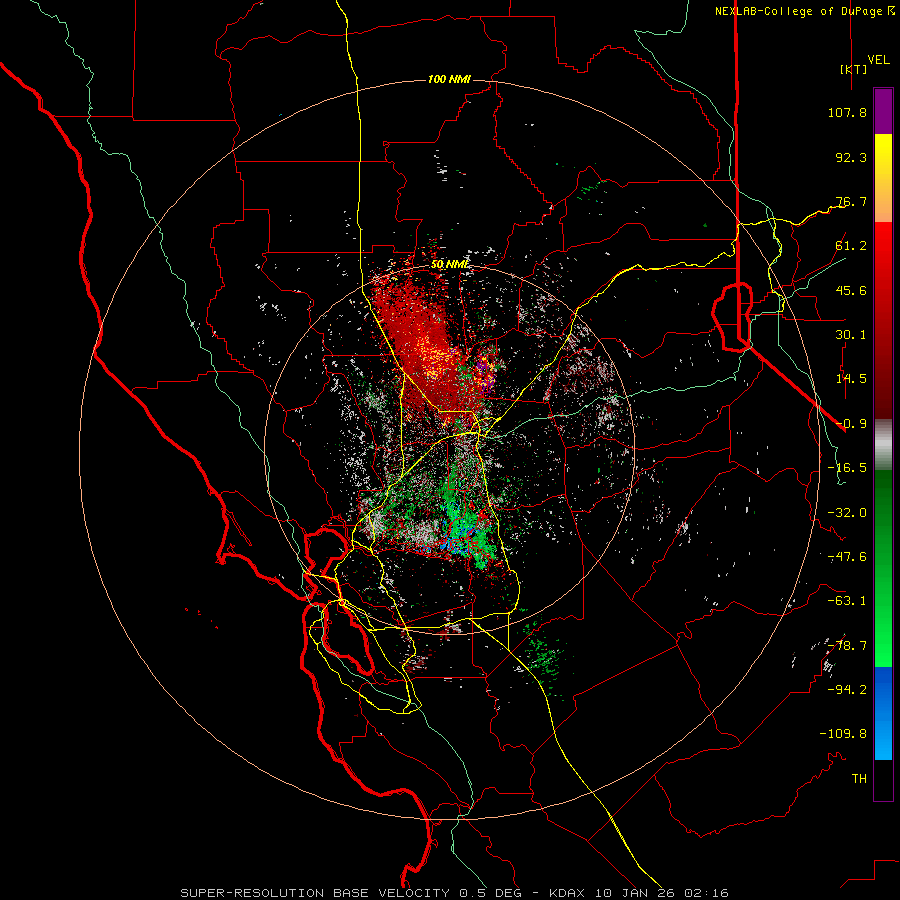Click the -0.9 velocity scale value
900x900 pixels.
pos(851,424)
